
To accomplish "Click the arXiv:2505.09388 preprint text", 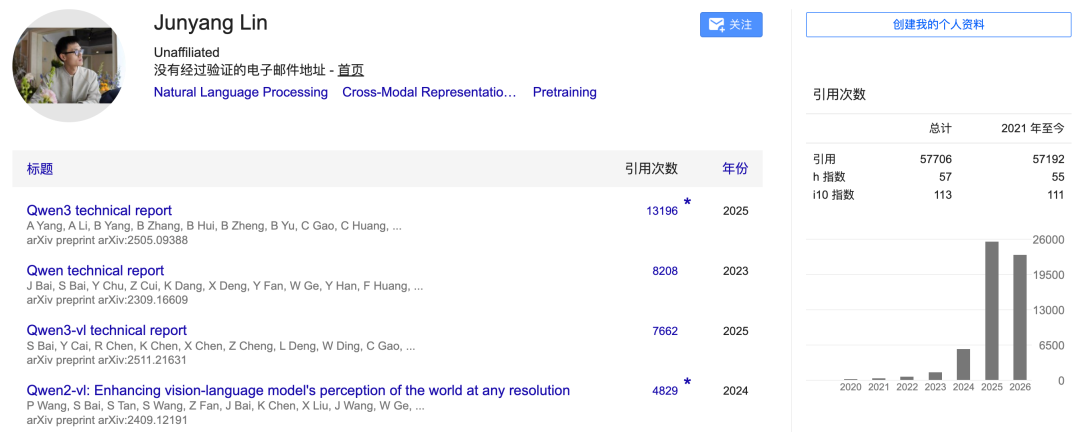I will point(107,240).
